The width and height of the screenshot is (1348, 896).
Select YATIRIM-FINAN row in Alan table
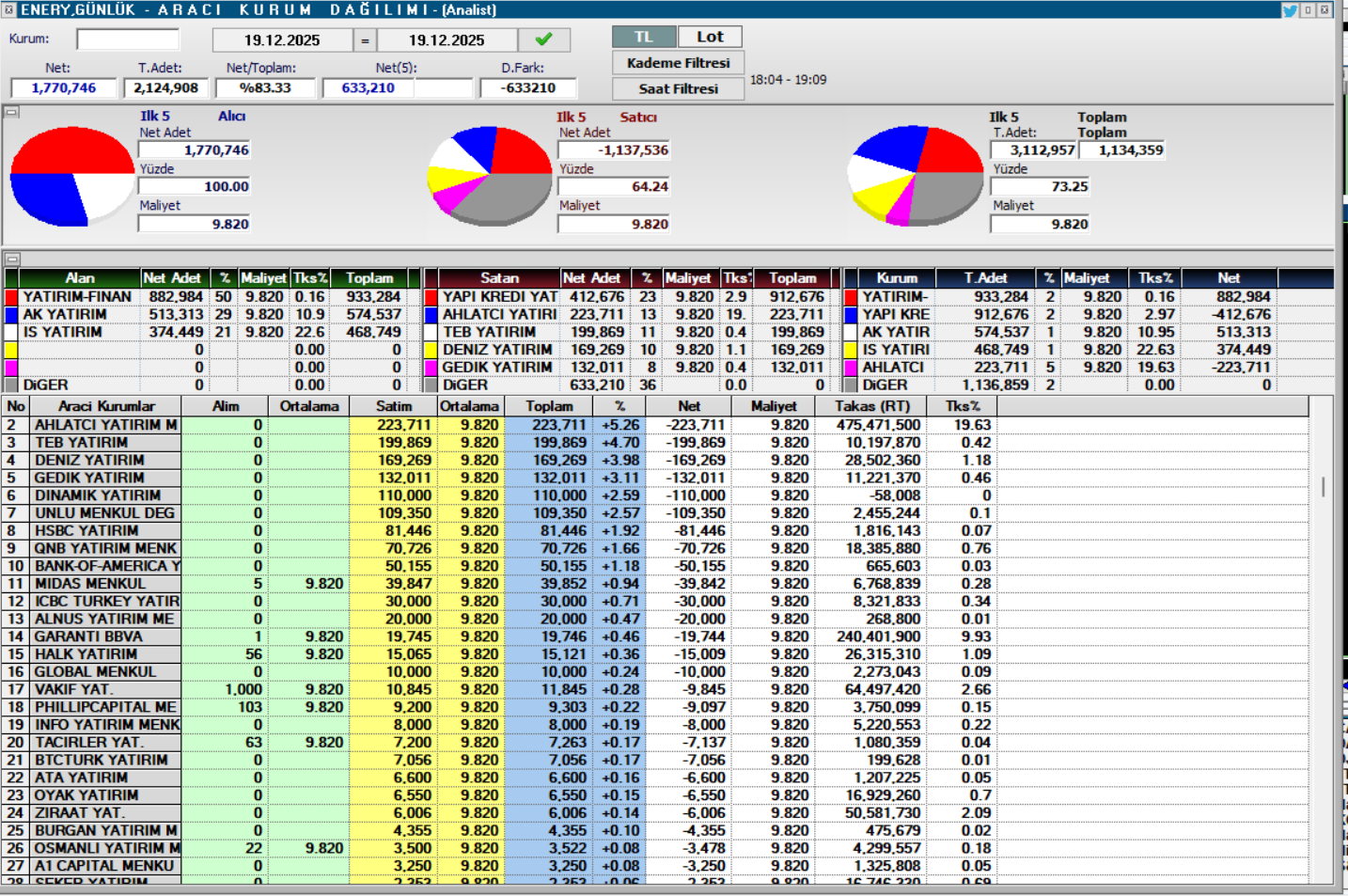(x=212, y=297)
